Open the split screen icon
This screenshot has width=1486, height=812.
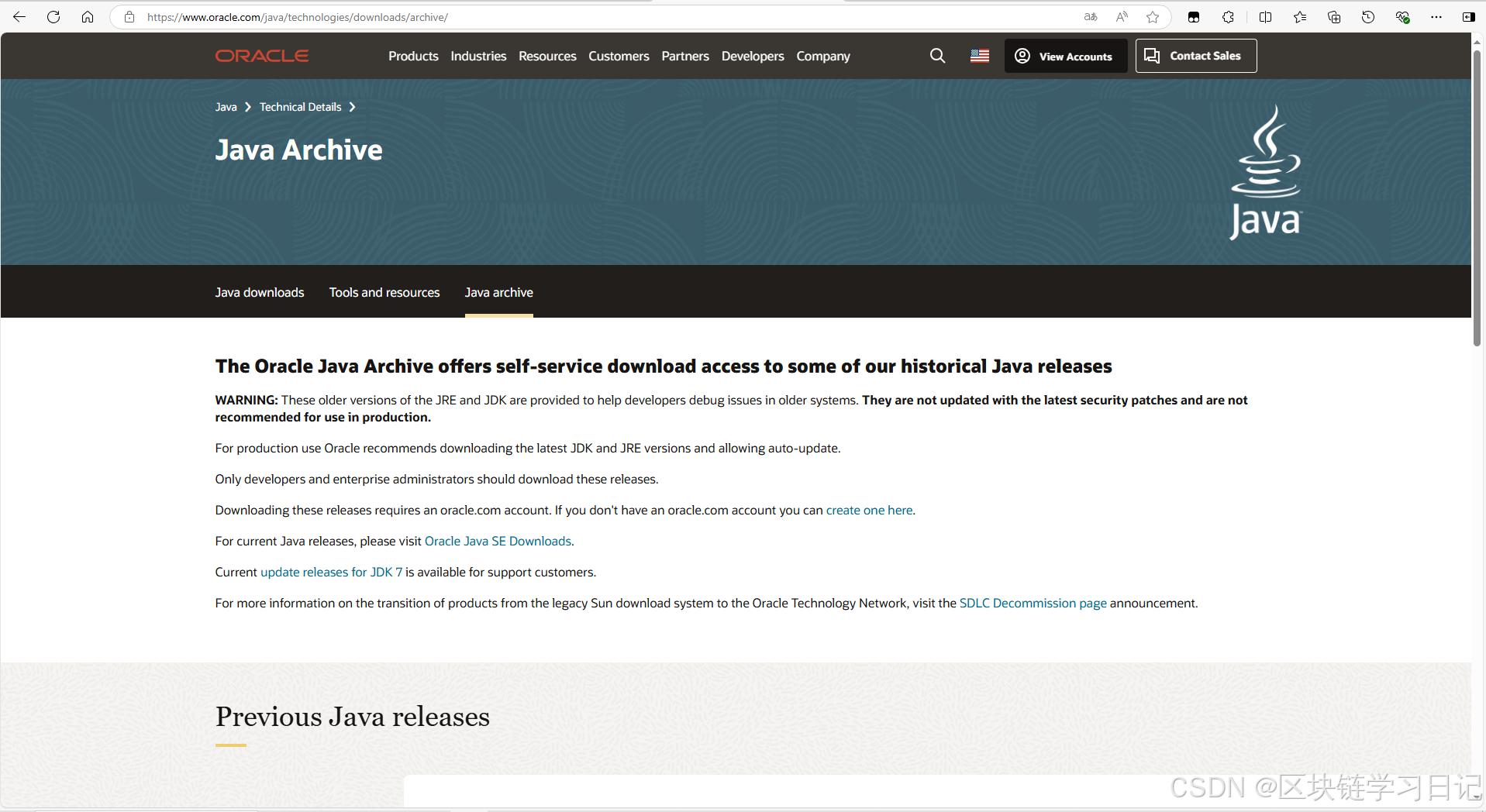click(1266, 17)
